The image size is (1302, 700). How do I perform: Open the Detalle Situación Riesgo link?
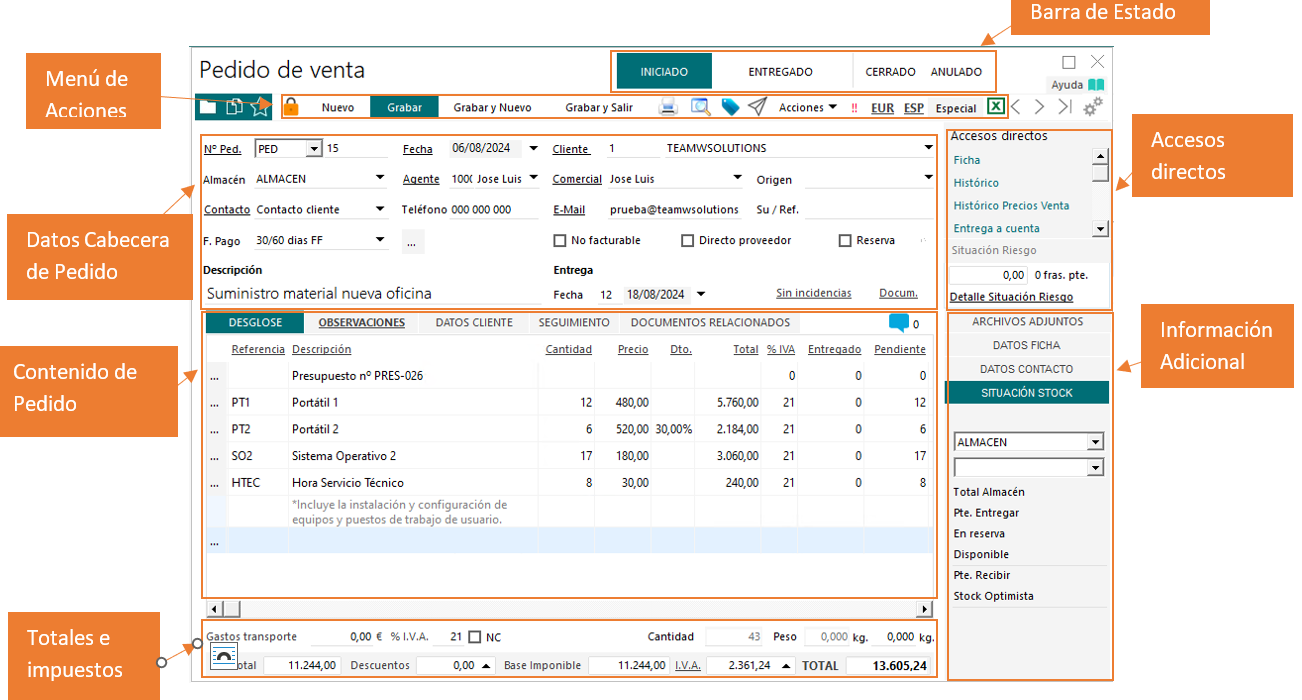point(1011,297)
